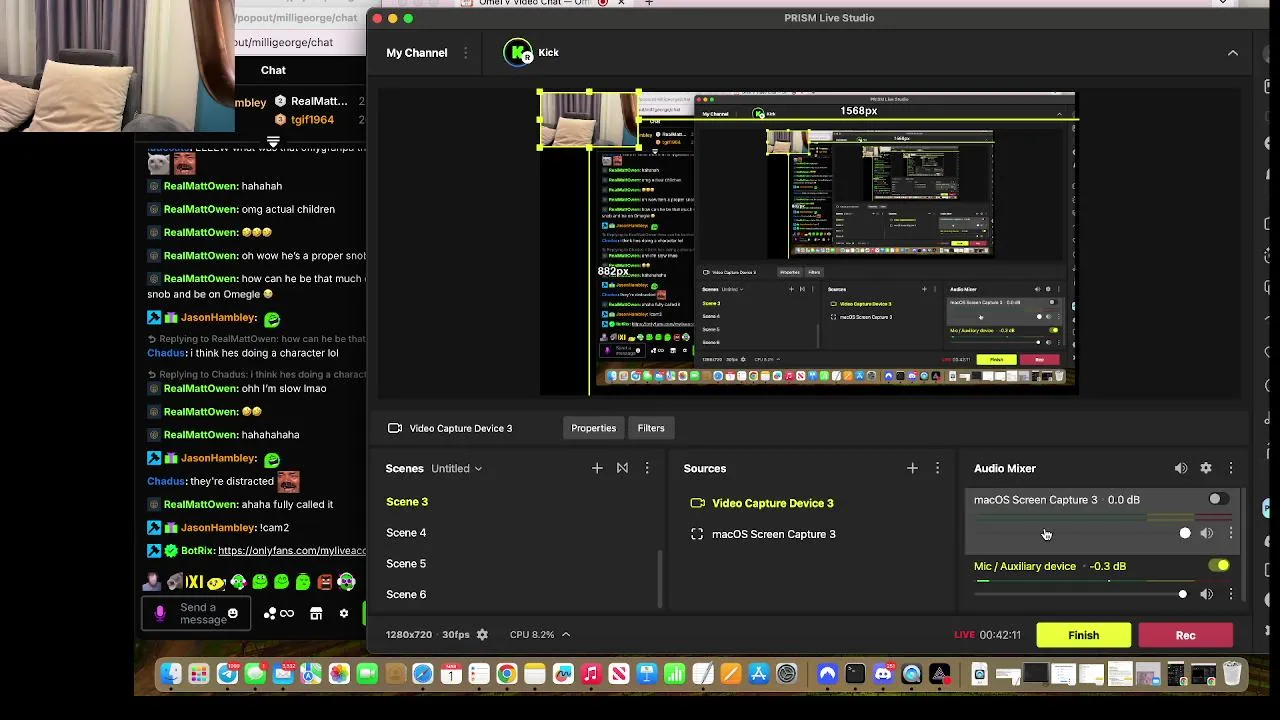The image size is (1280, 720).
Task: Open Sources panel three-dot menu
Action: [937, 468]
